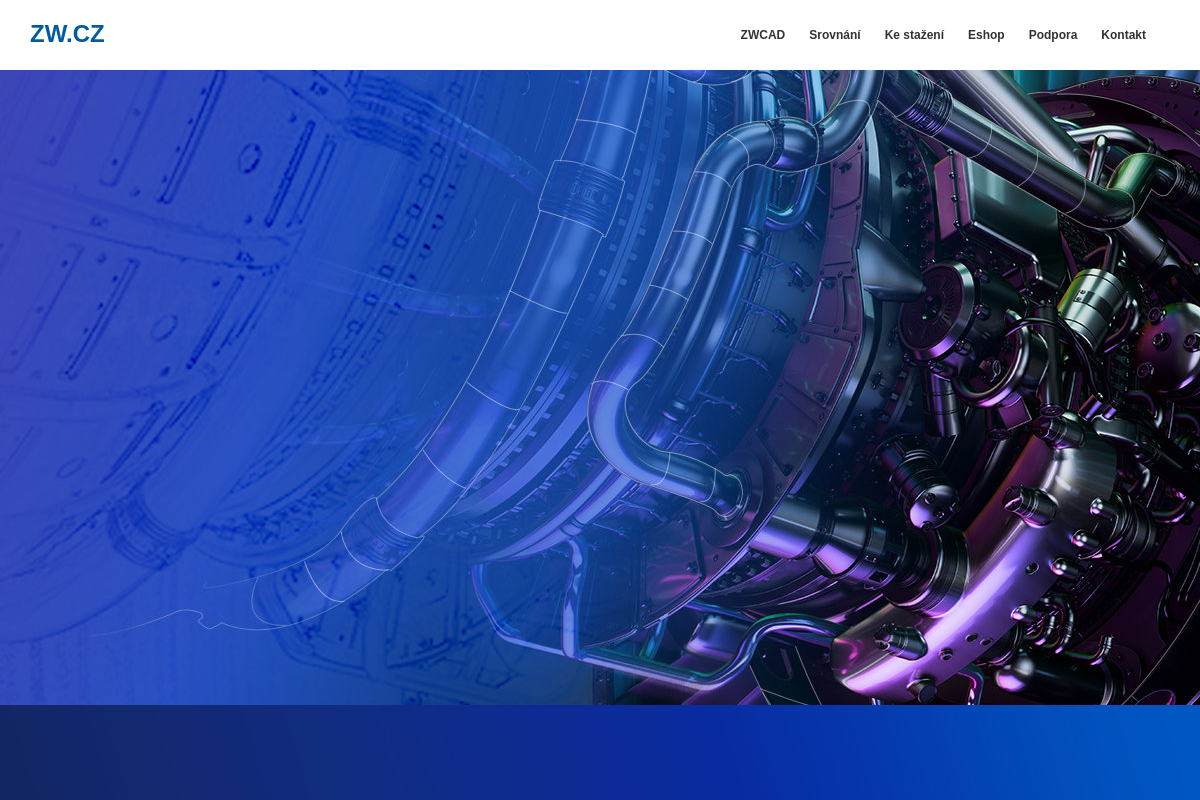Go to the Srovnání page
1200x800 pixels.
pos(834,35)
